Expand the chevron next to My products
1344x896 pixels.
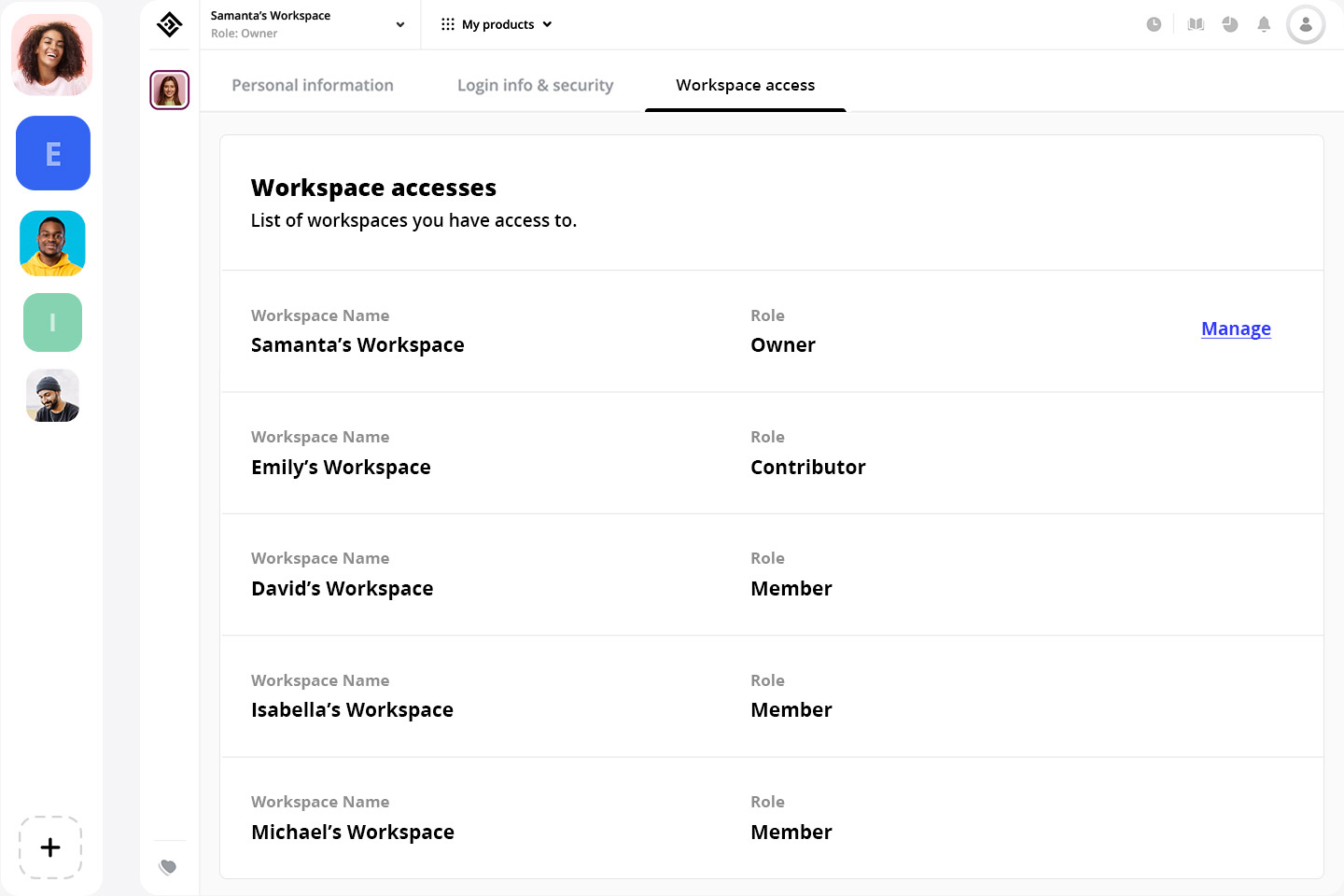point(550,25)
